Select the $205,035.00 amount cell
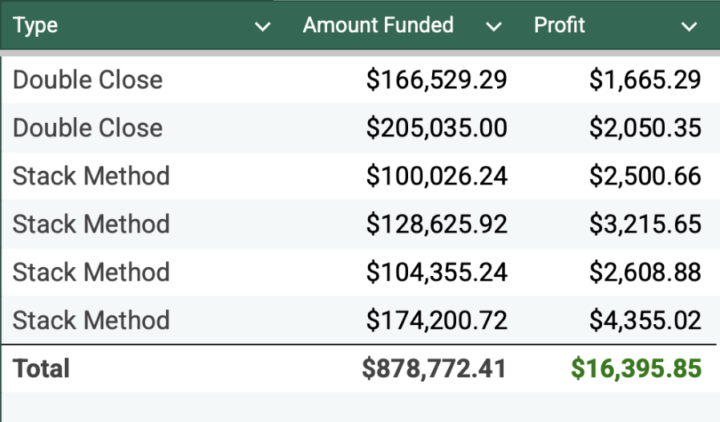720x422 pixels. pyautogui.click(x=437, y=128)
